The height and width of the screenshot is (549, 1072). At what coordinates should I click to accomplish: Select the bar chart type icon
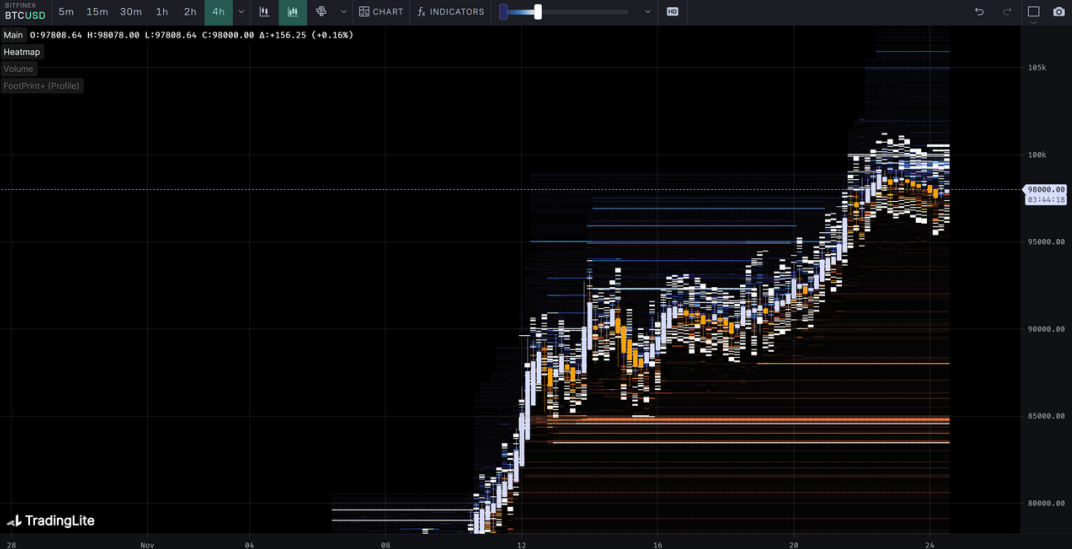[264, 12]
